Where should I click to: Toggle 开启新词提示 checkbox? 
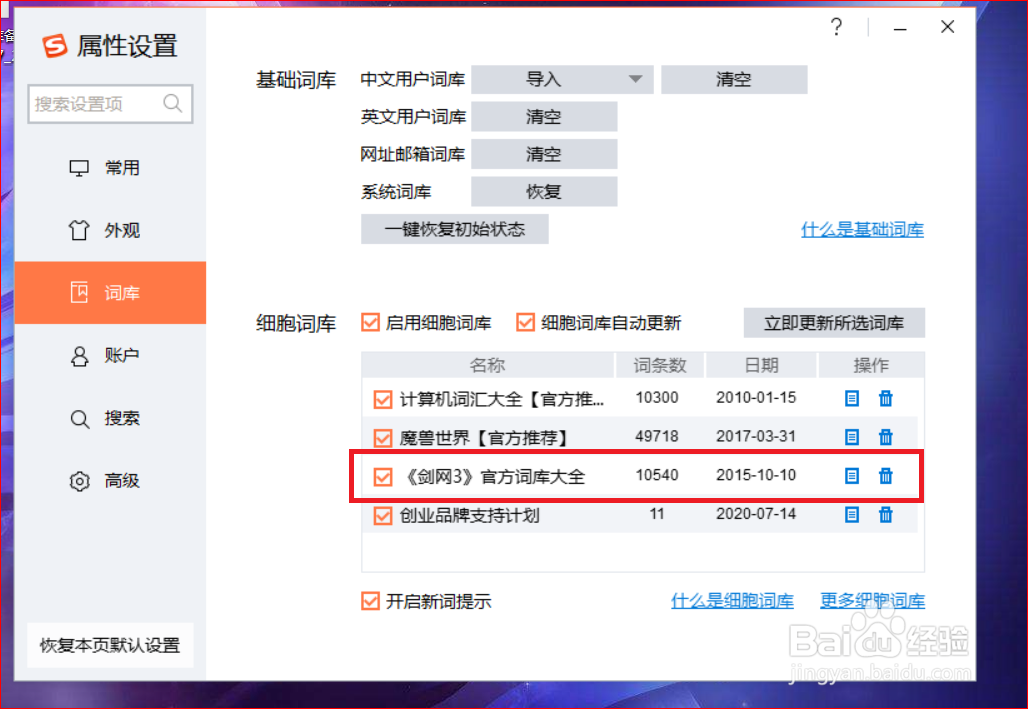(370, 601)
